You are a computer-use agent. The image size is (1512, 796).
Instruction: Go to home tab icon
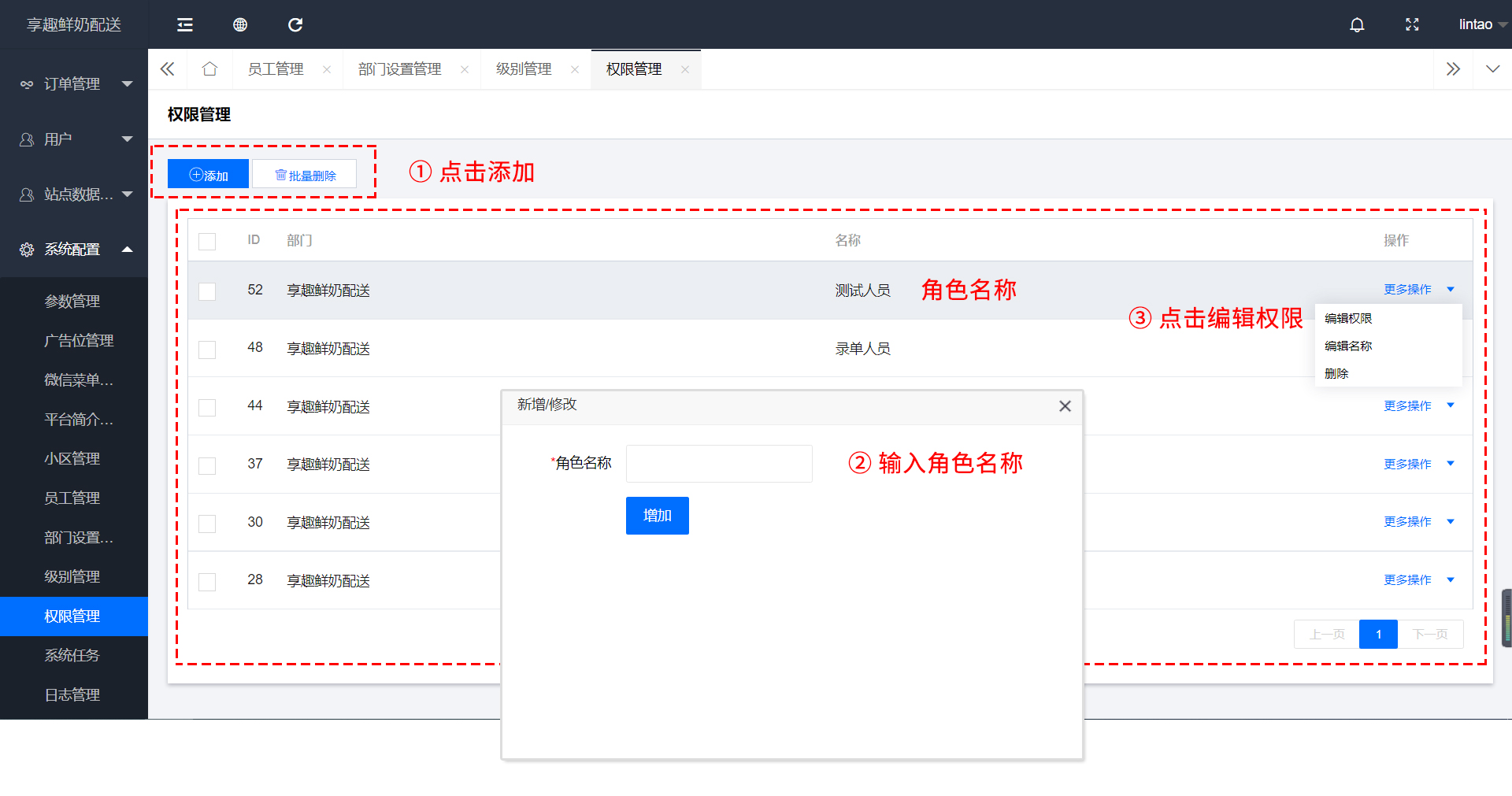[x=209, y=69]
